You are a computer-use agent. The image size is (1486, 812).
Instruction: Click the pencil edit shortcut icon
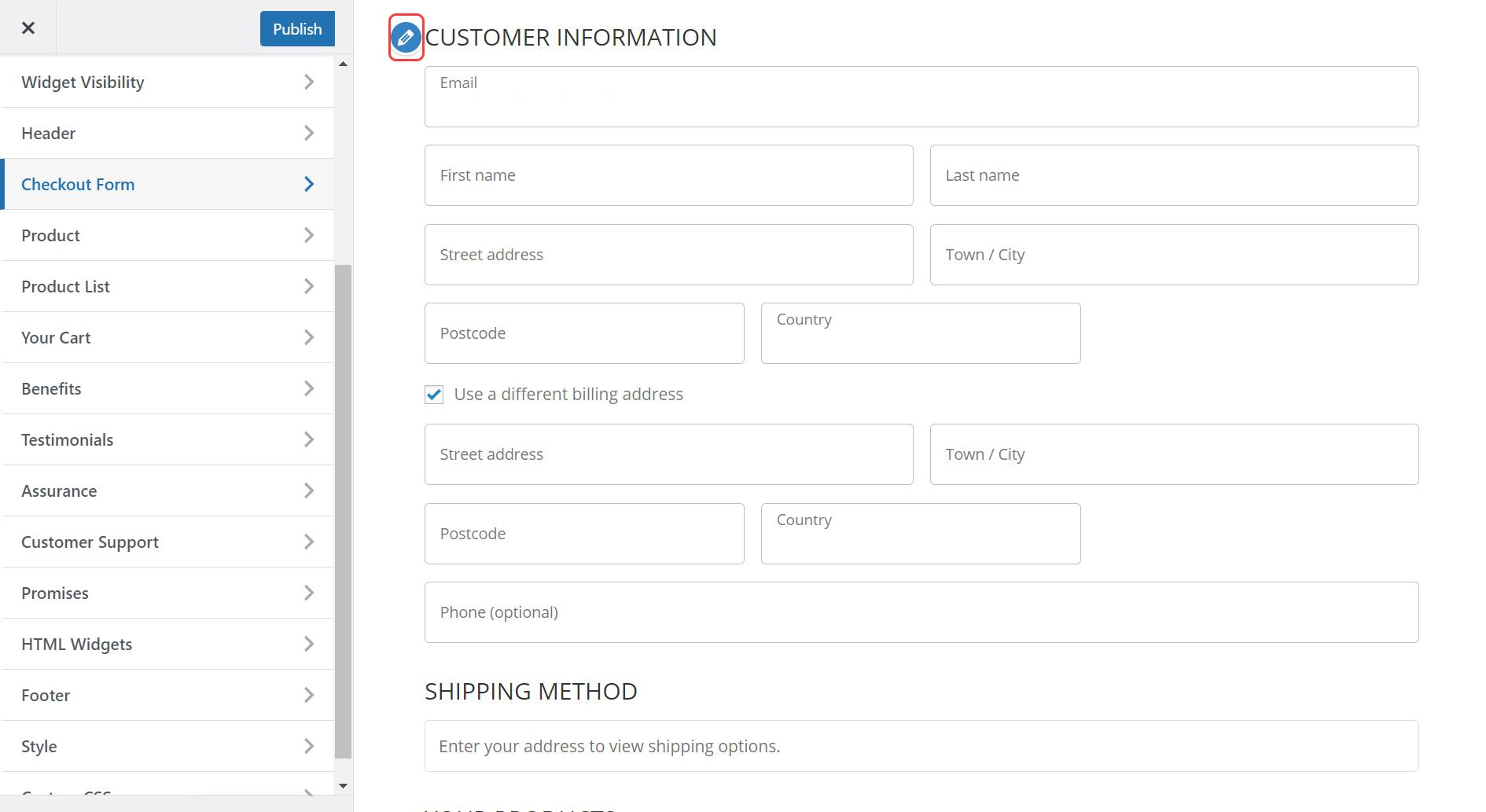(406, 37)
